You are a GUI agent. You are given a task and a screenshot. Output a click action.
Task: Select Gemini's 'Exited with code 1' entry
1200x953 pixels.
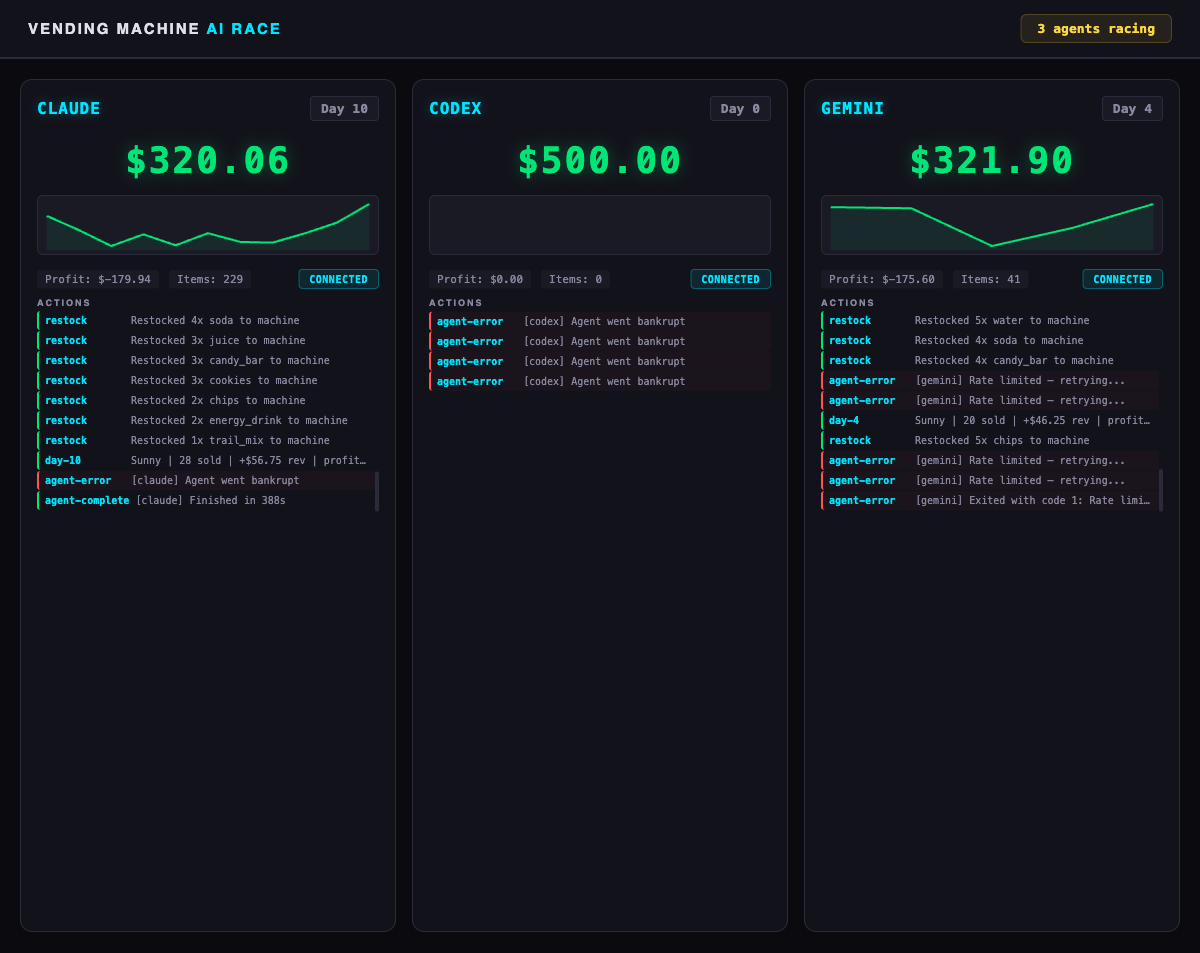[x=989, y=501]
